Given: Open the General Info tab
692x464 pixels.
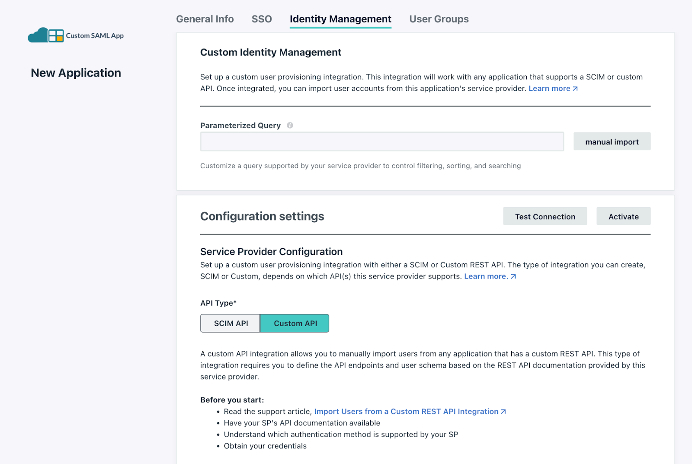Looking at the screenshot, I should 205,19.
